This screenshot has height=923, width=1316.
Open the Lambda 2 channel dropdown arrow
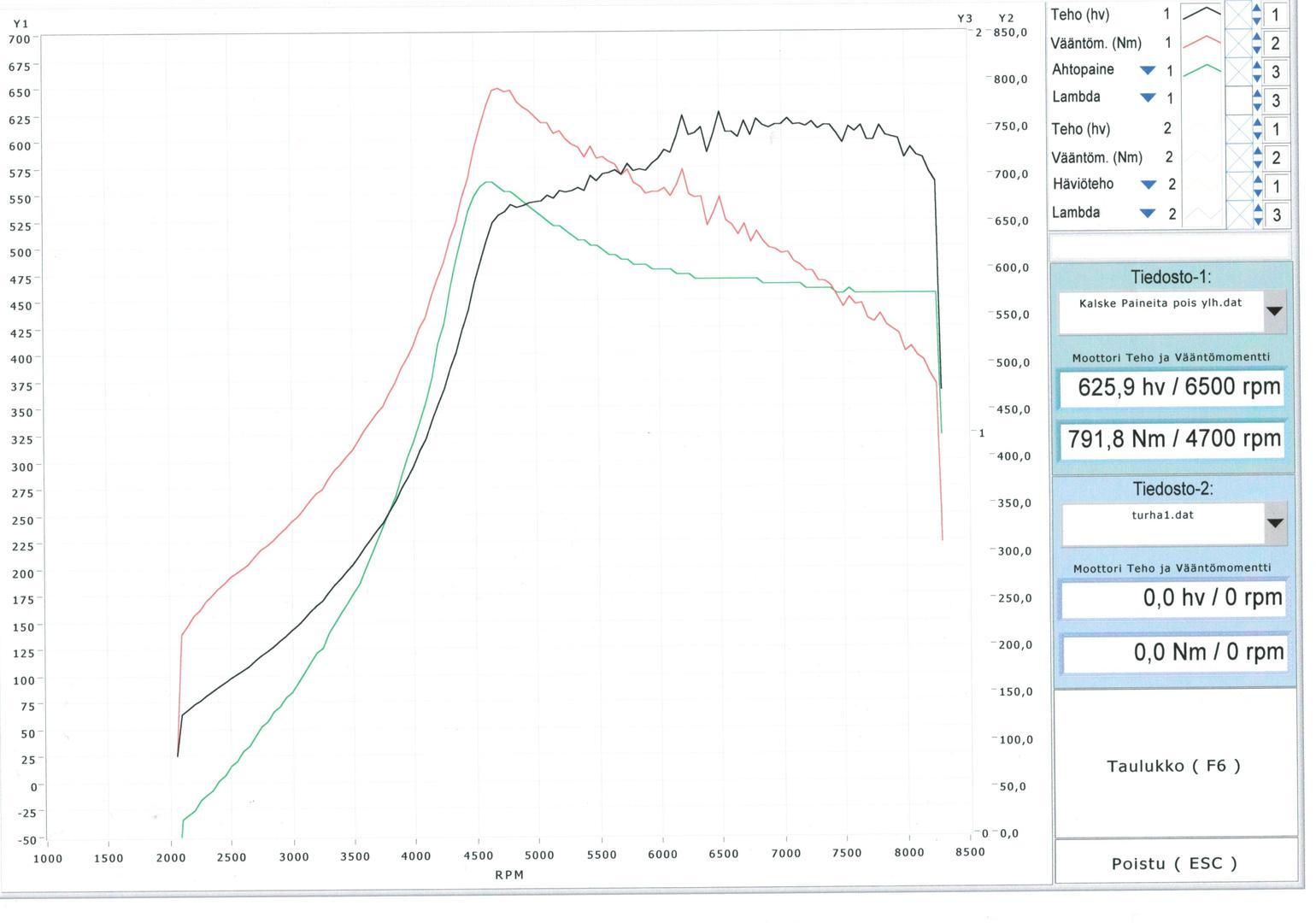tap(1148, 214)
